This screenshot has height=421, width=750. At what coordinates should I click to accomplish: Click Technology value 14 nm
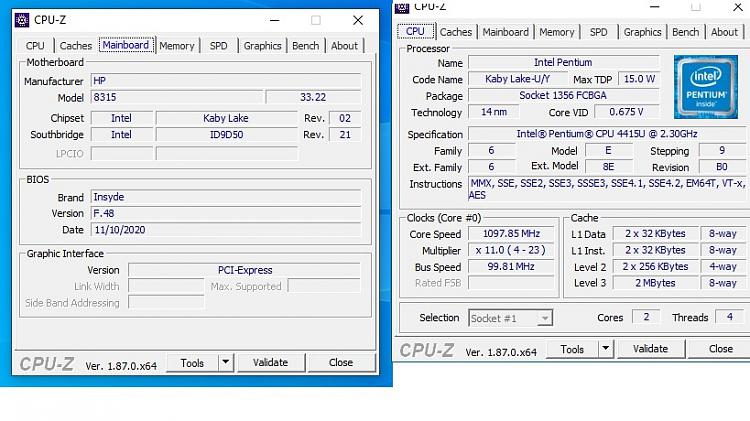494,112
